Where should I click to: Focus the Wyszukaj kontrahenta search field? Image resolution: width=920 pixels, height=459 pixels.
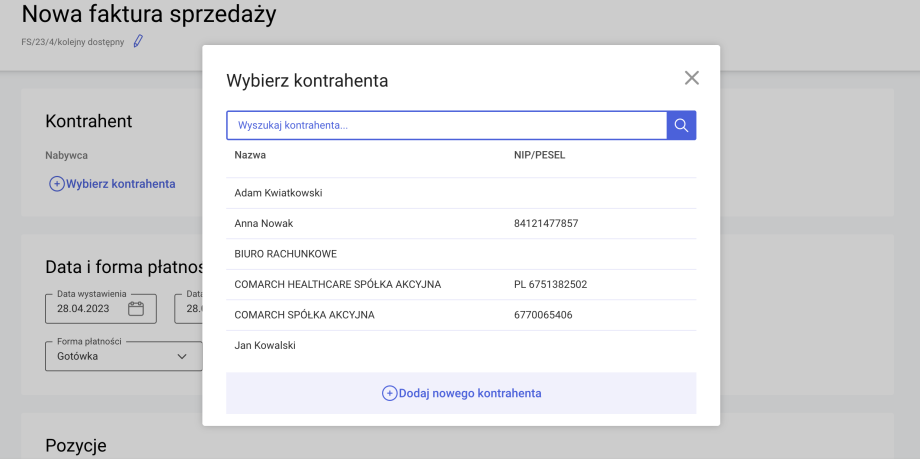point(446,125)
